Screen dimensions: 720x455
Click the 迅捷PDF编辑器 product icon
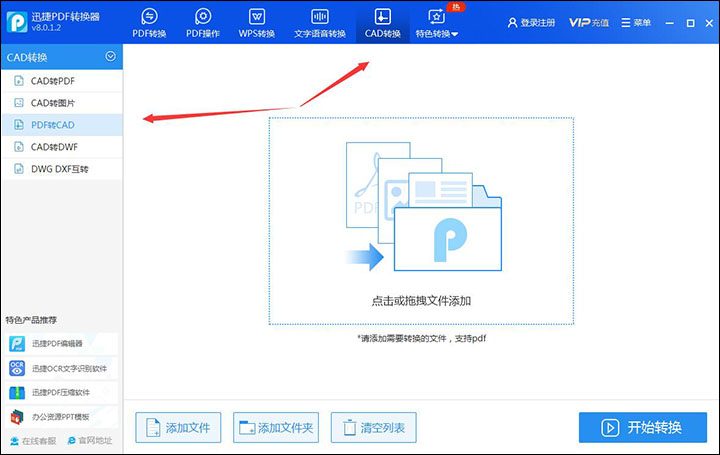(x=17, y=343)
